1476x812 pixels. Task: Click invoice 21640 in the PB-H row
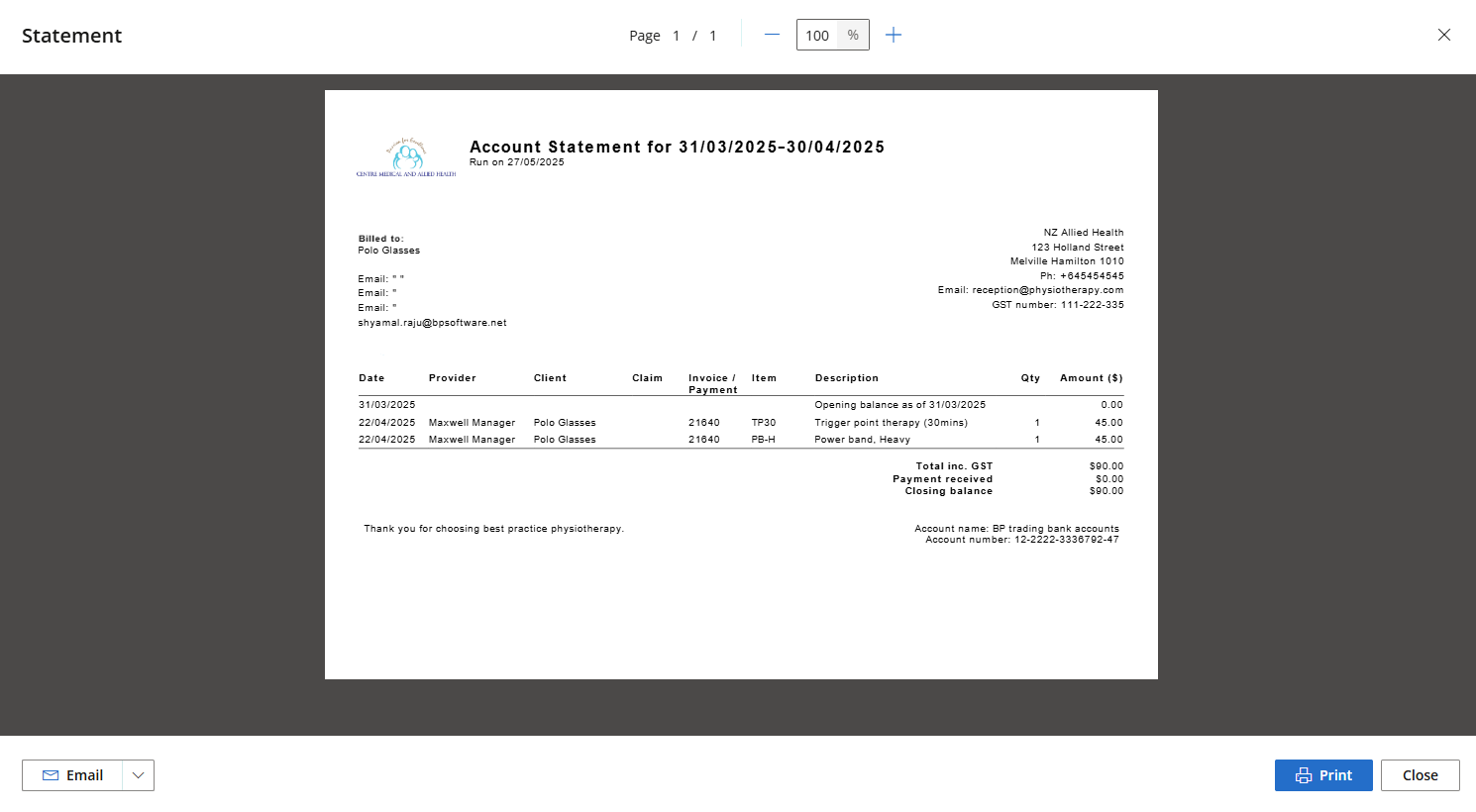(704, 440)
